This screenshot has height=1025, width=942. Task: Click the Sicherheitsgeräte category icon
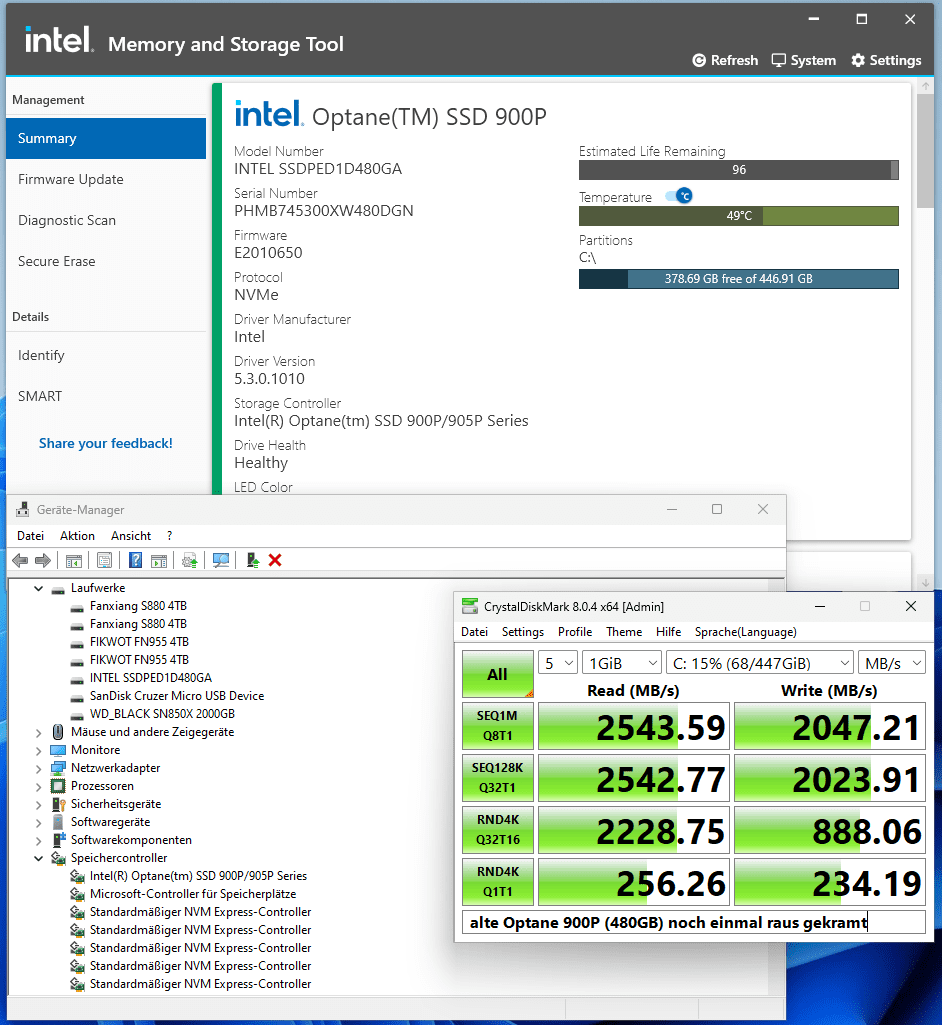pyautogui.click(x=58, y=804)
